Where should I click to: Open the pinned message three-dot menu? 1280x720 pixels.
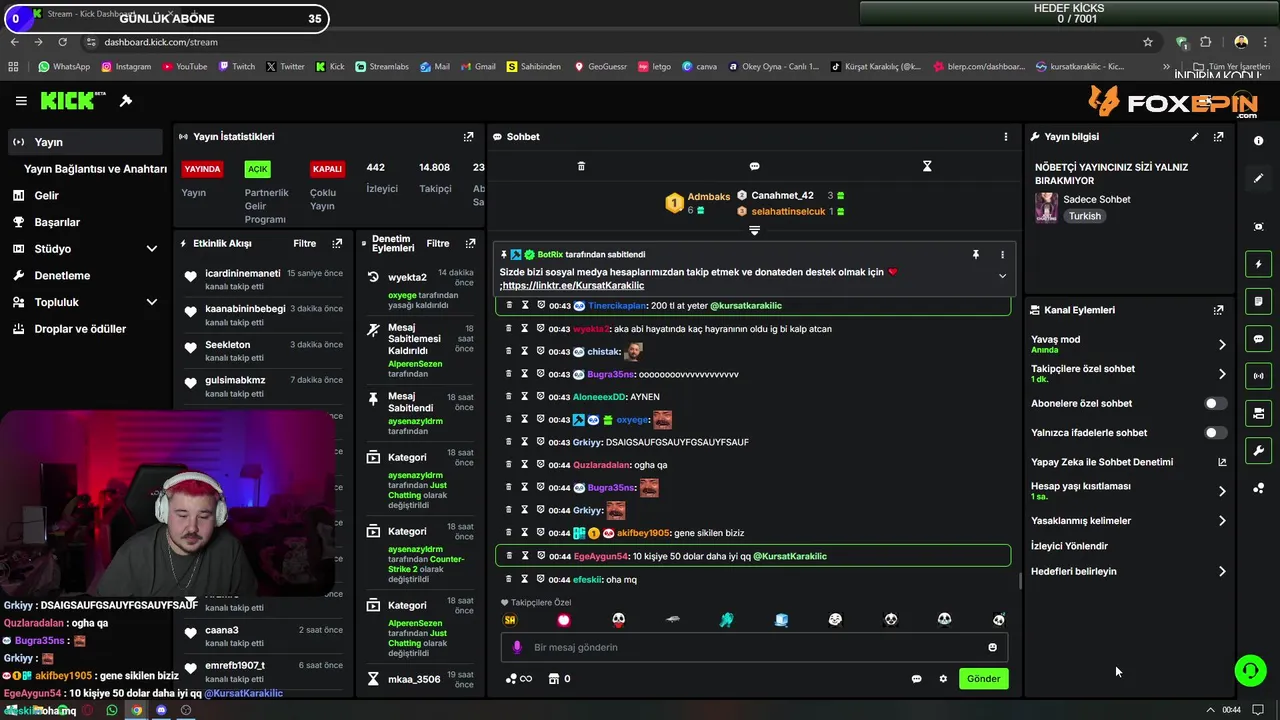(1002, 255)
